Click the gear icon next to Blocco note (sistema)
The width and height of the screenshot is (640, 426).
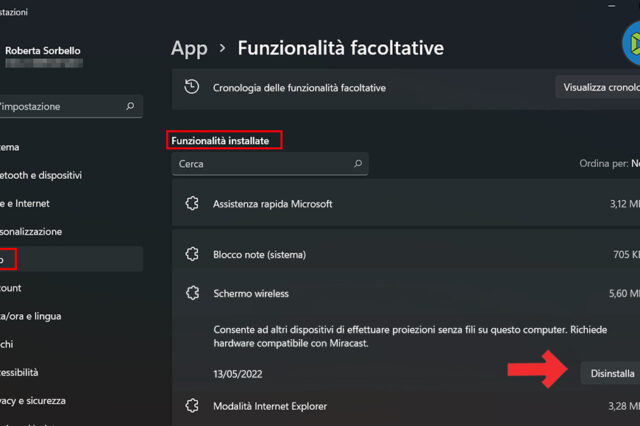pyautogui.click(x=193, y=254)
